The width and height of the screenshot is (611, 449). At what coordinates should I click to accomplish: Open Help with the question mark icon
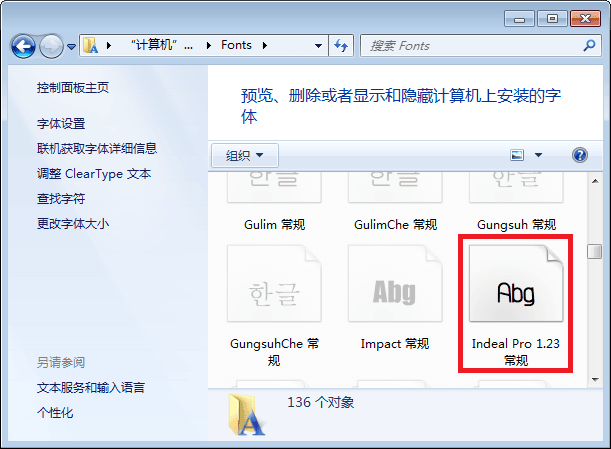[580, 155]
